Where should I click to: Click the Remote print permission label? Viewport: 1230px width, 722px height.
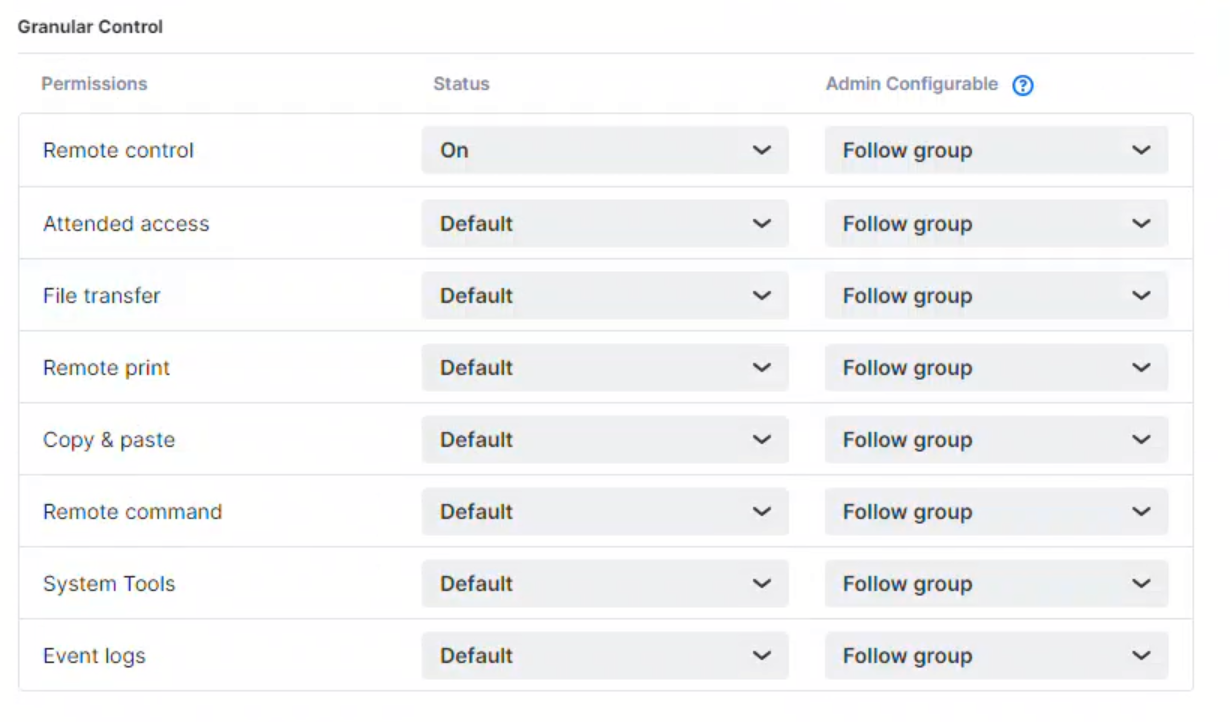click(107, 368)
